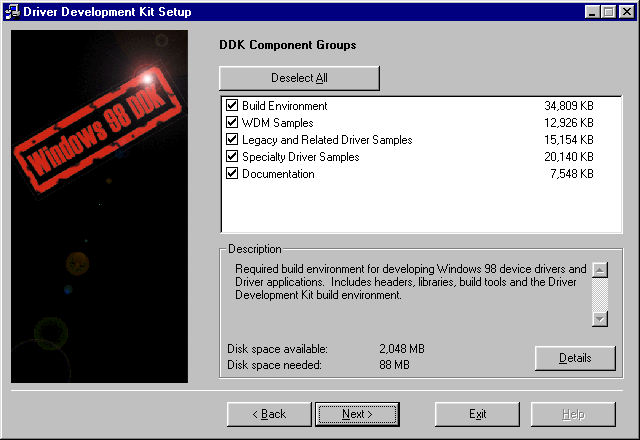Go to the previous step with Back

269,414
